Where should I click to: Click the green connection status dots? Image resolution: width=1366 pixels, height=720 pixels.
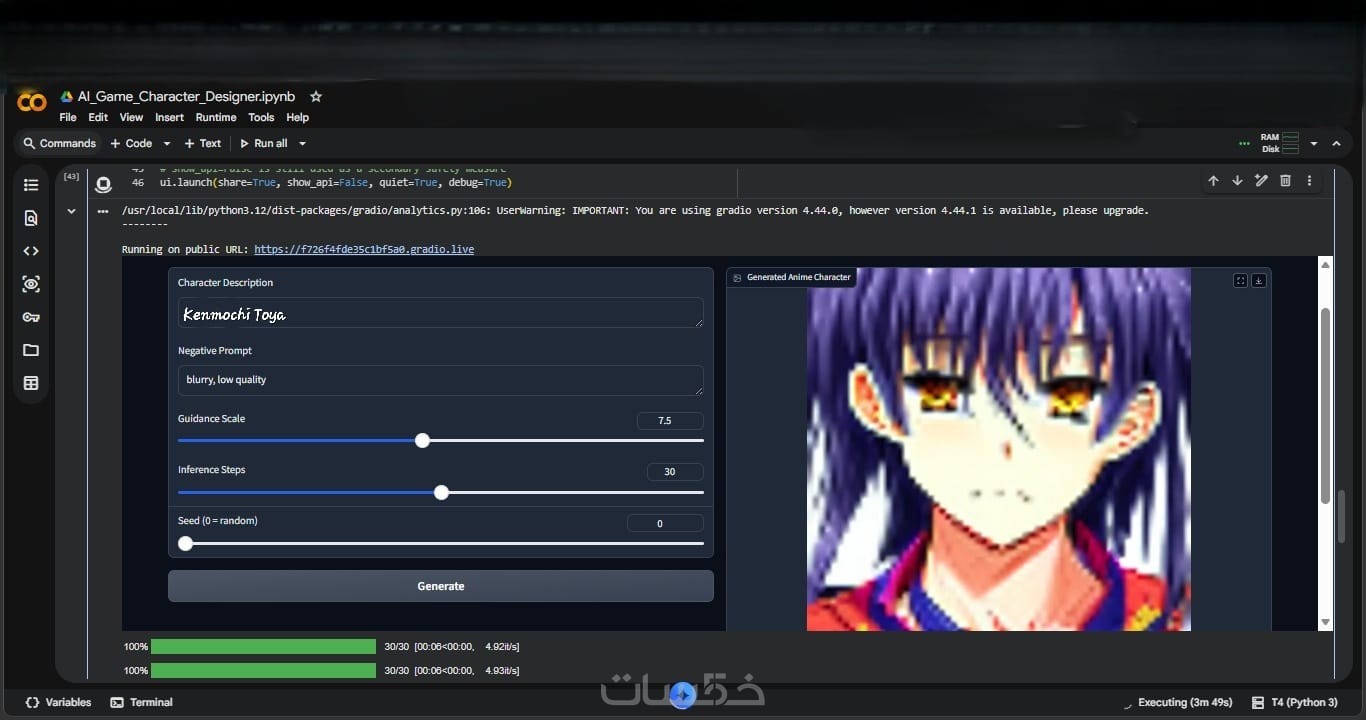click(1244, 144)
